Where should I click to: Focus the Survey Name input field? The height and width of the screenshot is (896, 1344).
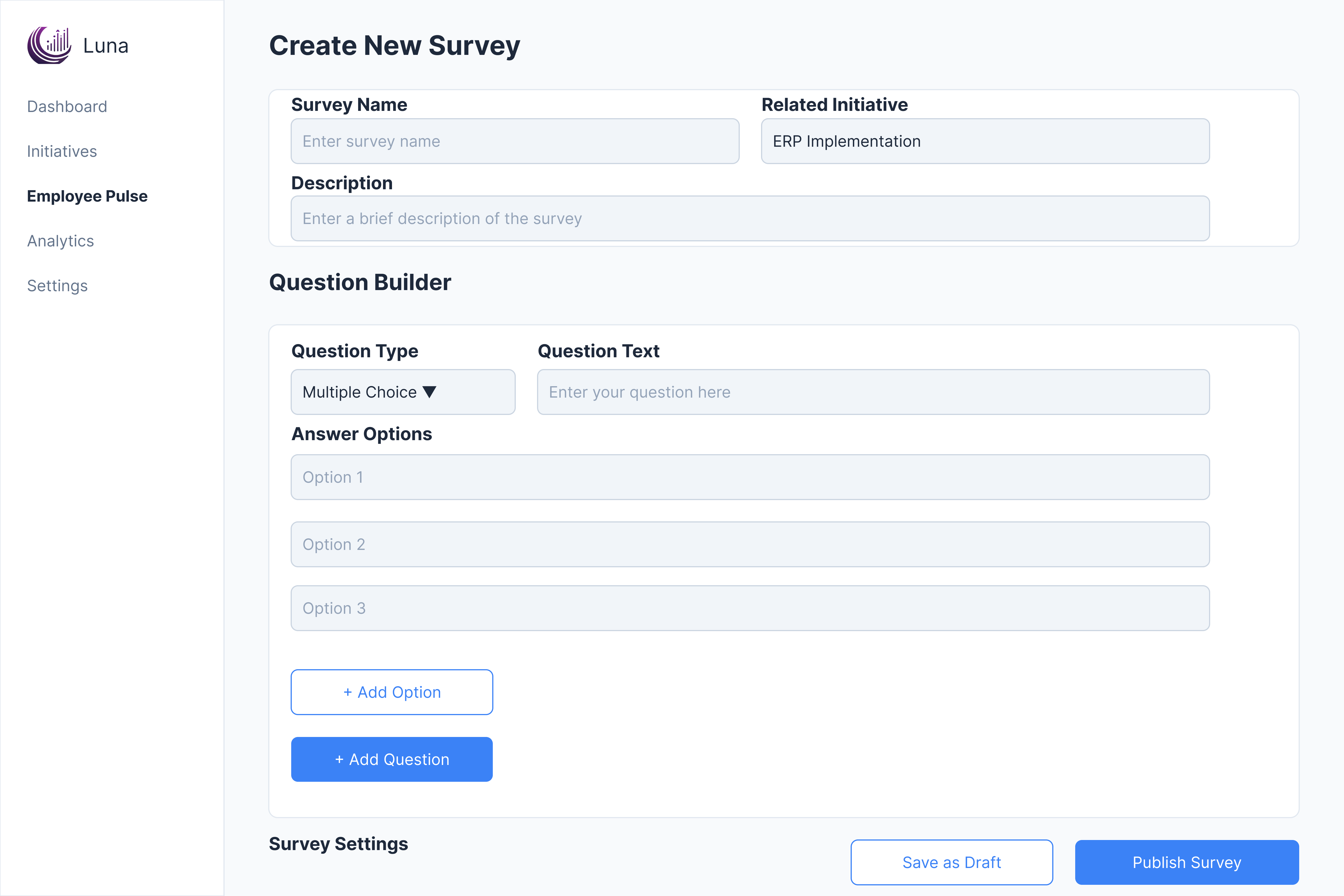(x=514, y=141)
